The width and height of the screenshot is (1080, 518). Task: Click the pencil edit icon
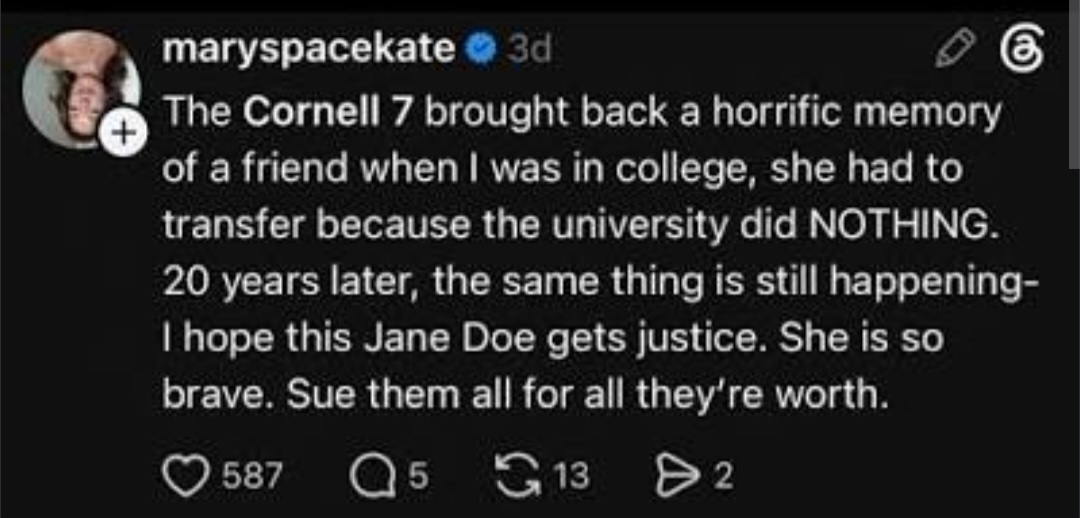click(954, 50)
